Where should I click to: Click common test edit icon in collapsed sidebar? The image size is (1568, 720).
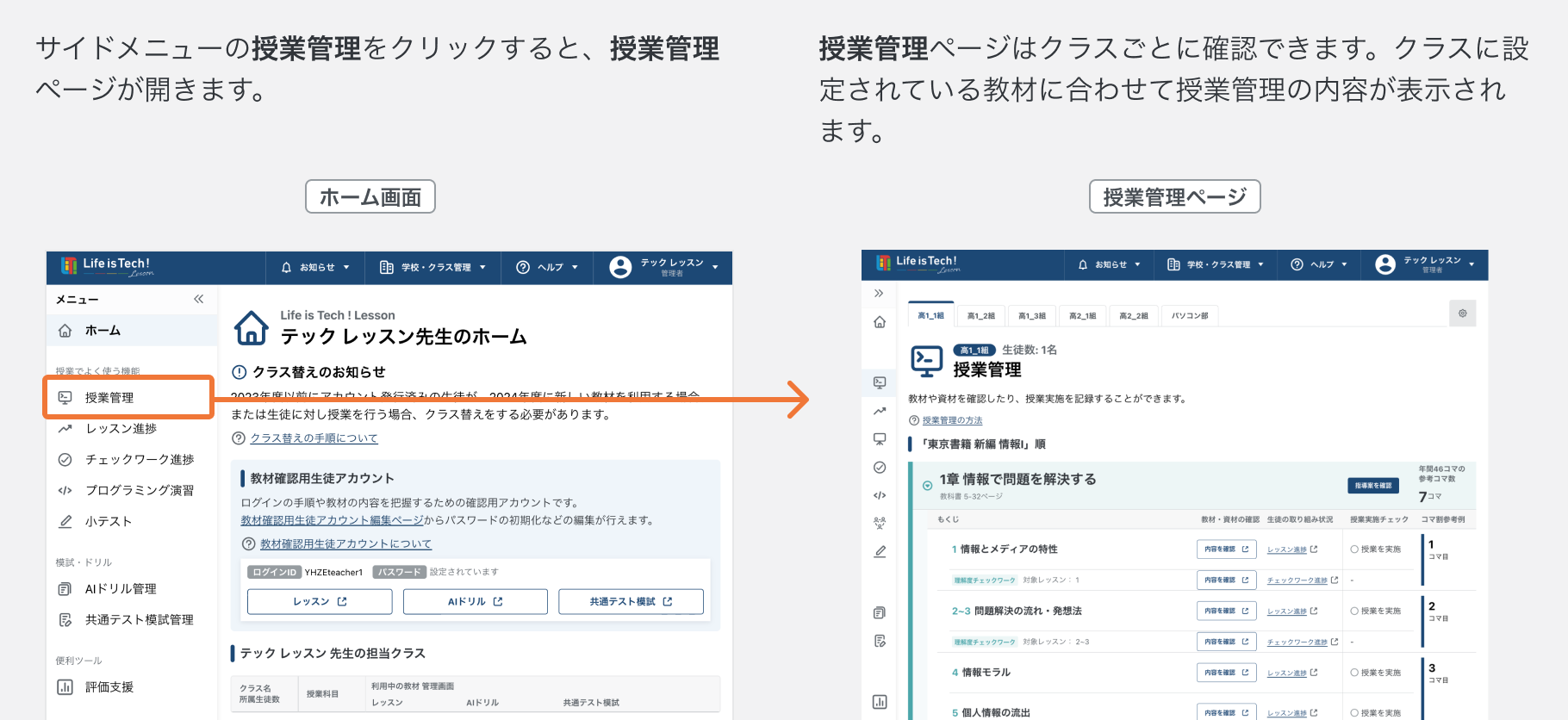point(880,641)
